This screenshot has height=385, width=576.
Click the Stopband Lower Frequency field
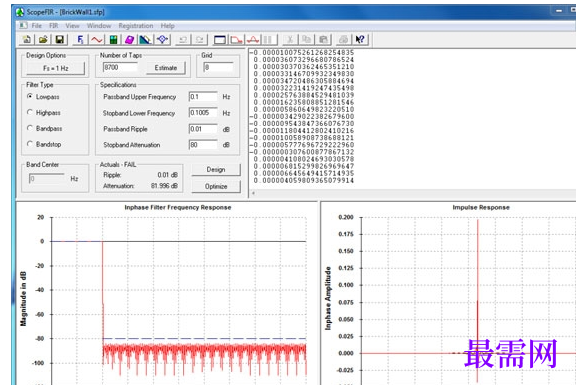(203, 113)
